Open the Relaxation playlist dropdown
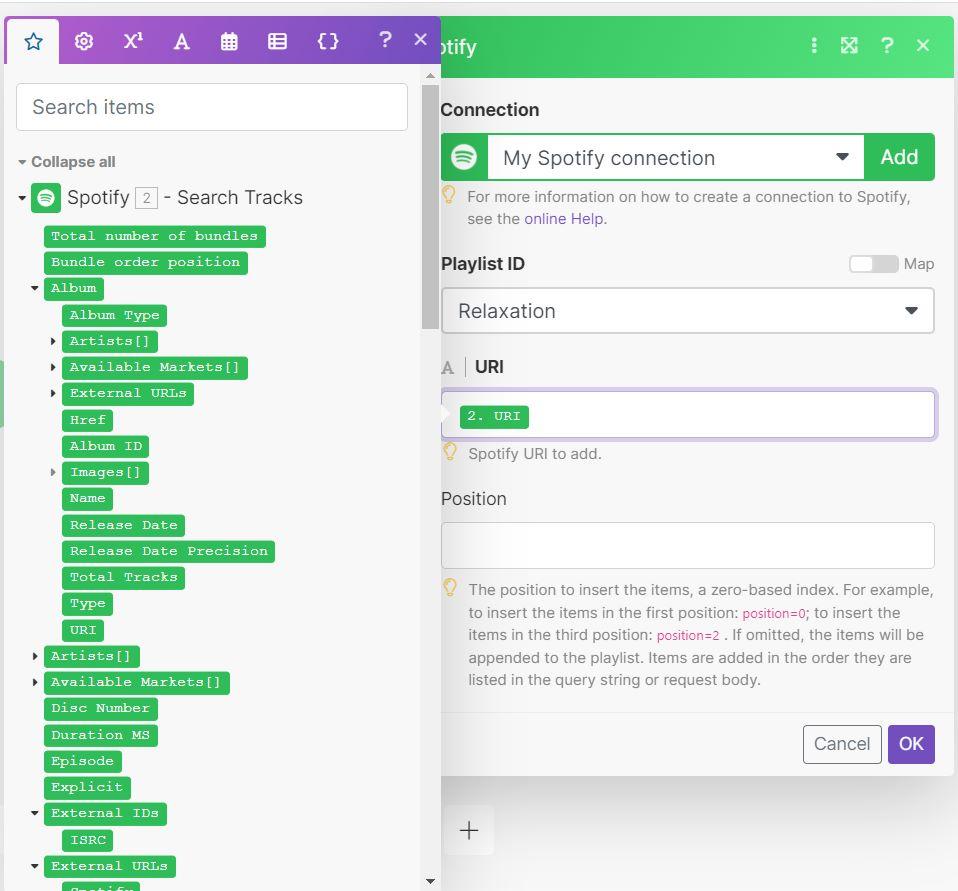The height and width of the screenshot is (891, 958). [687, 311]
